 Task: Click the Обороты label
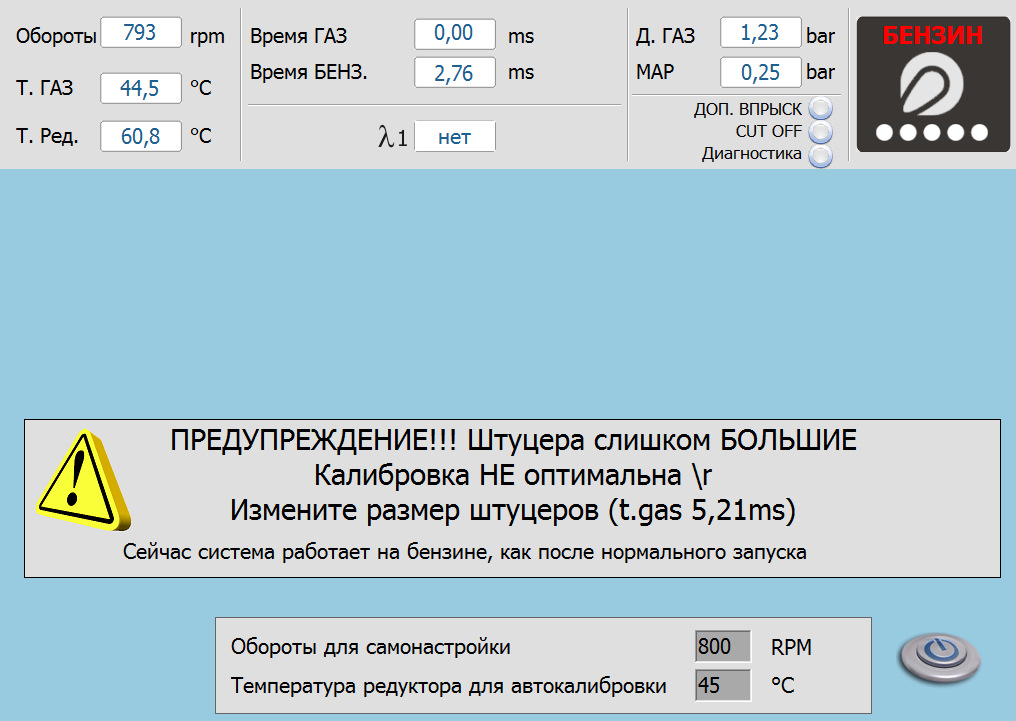(x=56, y=36)
